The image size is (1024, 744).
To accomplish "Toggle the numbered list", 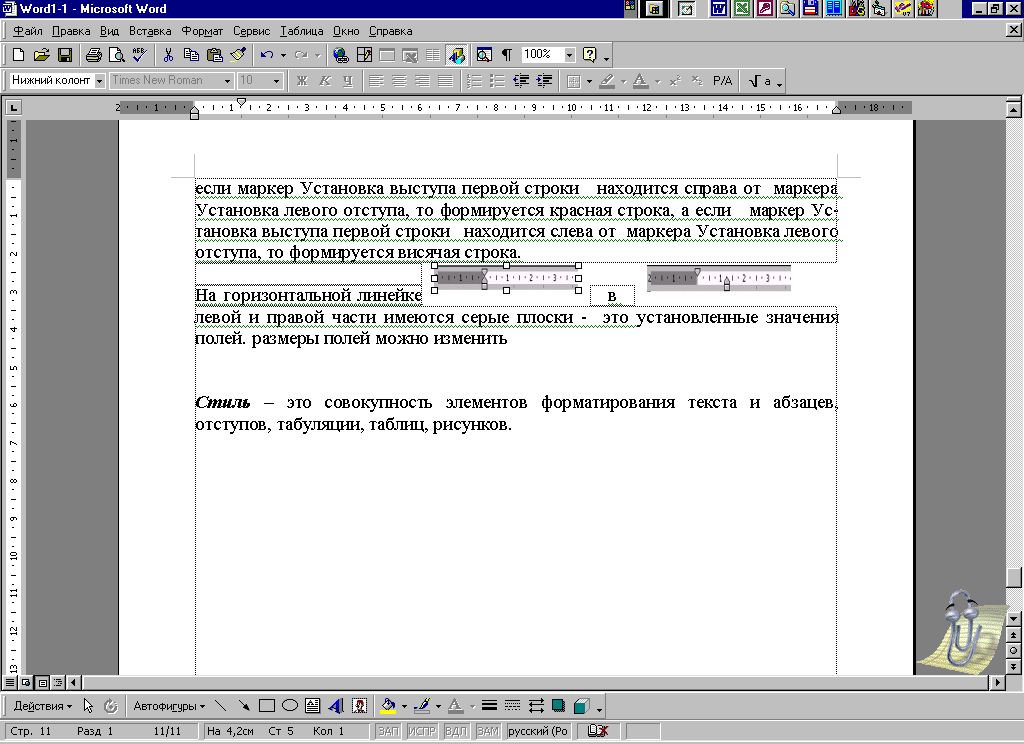I will click(x=475, y=81).
